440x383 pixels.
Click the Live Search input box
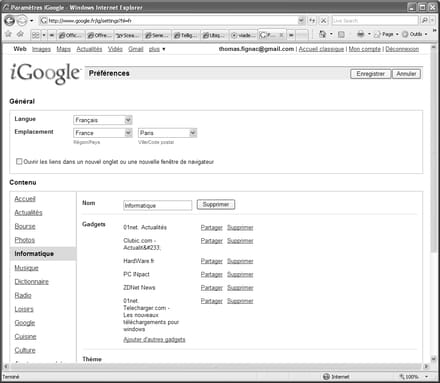click(x=375, y=21)
